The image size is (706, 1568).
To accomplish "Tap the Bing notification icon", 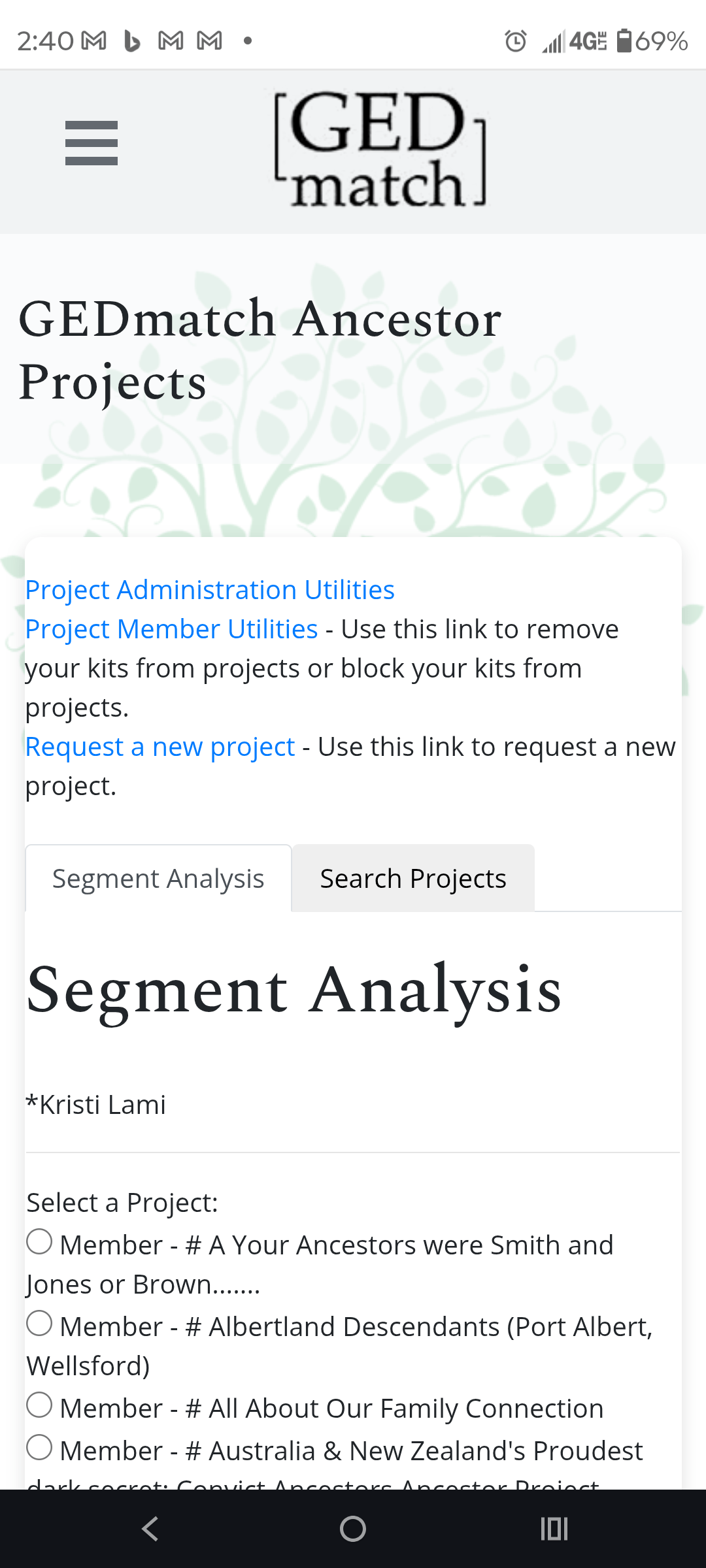I will click(131, 39).
